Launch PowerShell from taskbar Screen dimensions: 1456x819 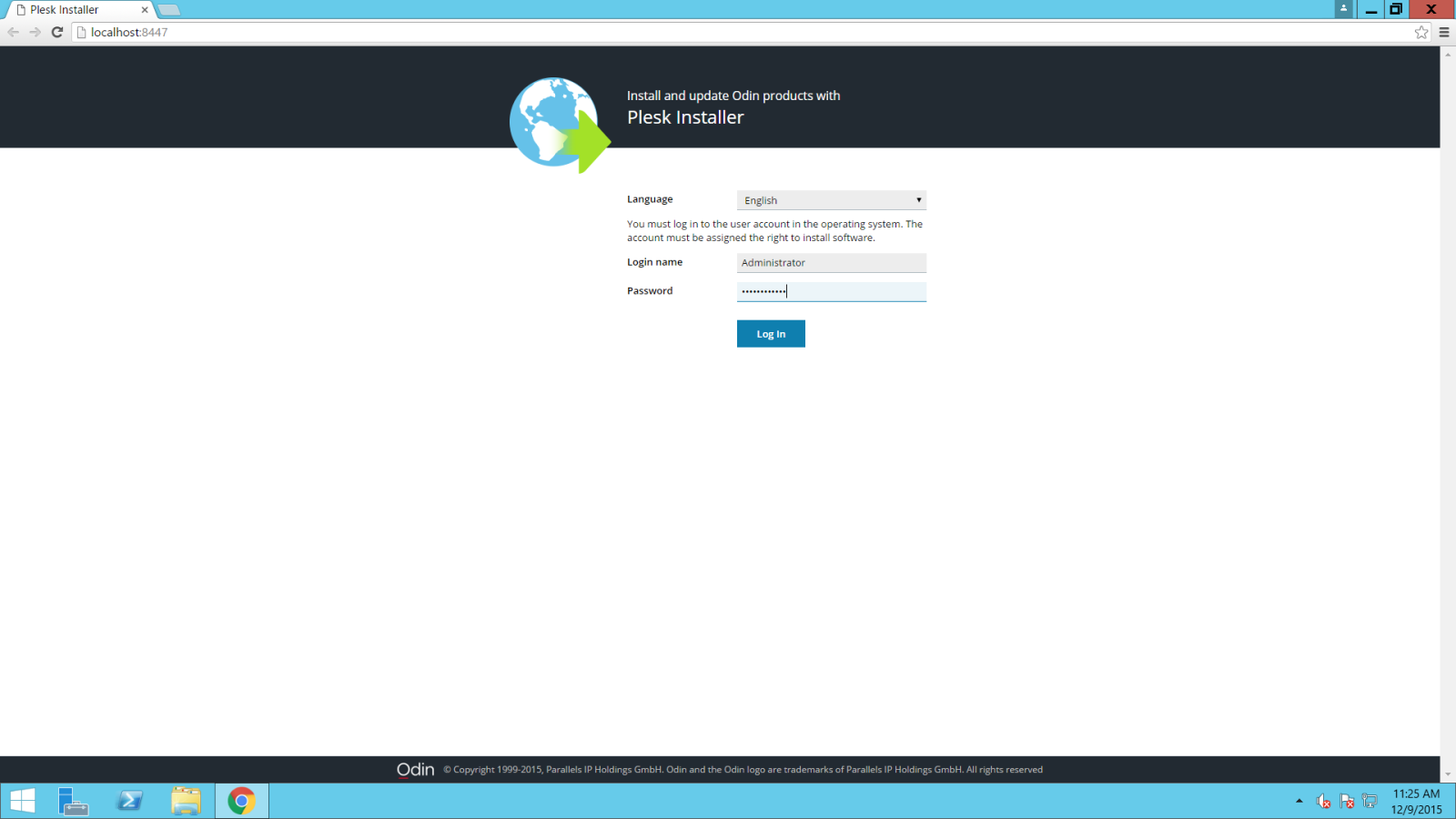tap(129, 801)
